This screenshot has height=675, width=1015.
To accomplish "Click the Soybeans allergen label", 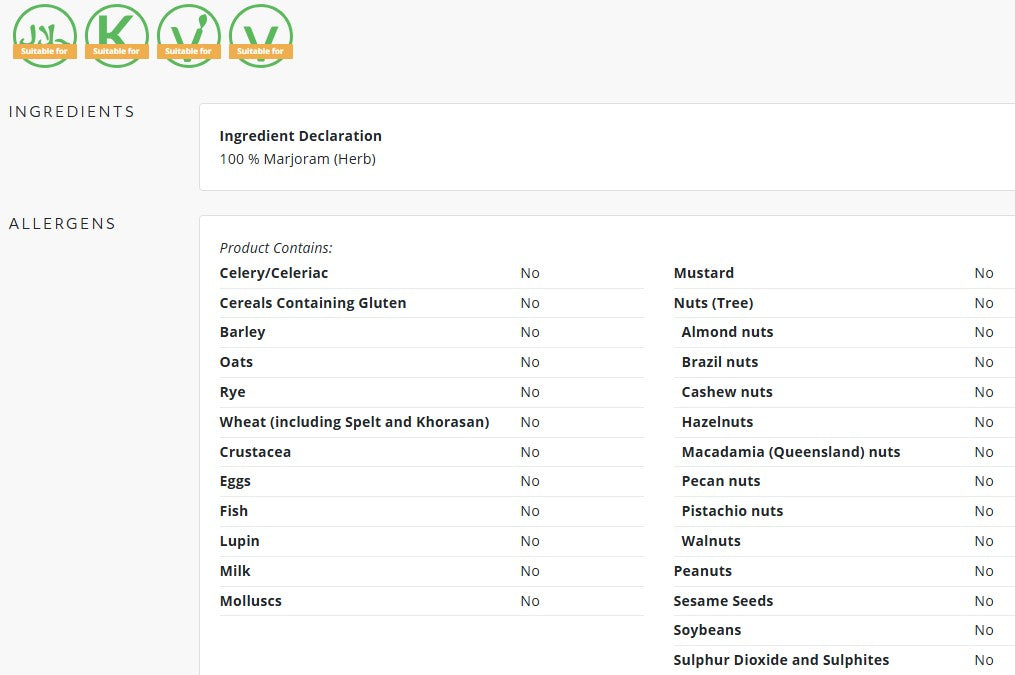I will click(708, 630).
